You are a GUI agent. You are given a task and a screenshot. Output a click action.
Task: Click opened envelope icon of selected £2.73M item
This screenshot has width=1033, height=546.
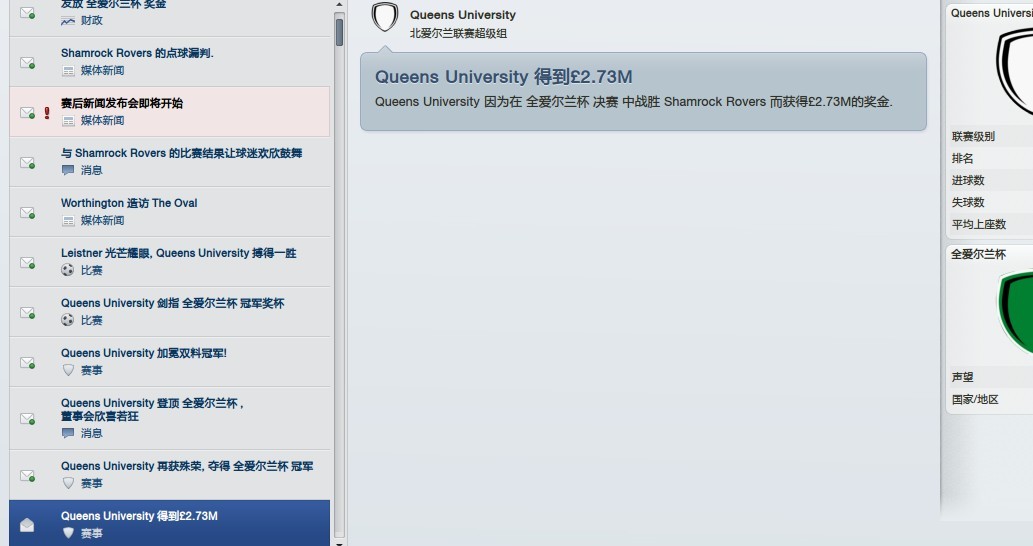tap(27, 524)
